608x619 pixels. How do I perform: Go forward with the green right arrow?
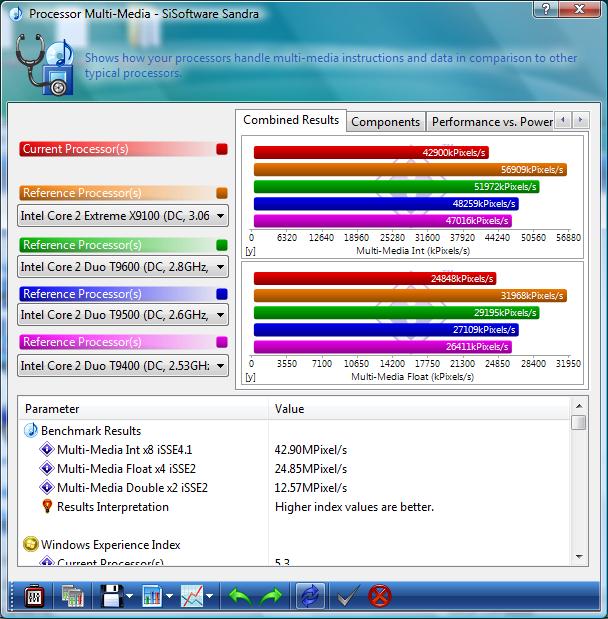coord(272,596)
